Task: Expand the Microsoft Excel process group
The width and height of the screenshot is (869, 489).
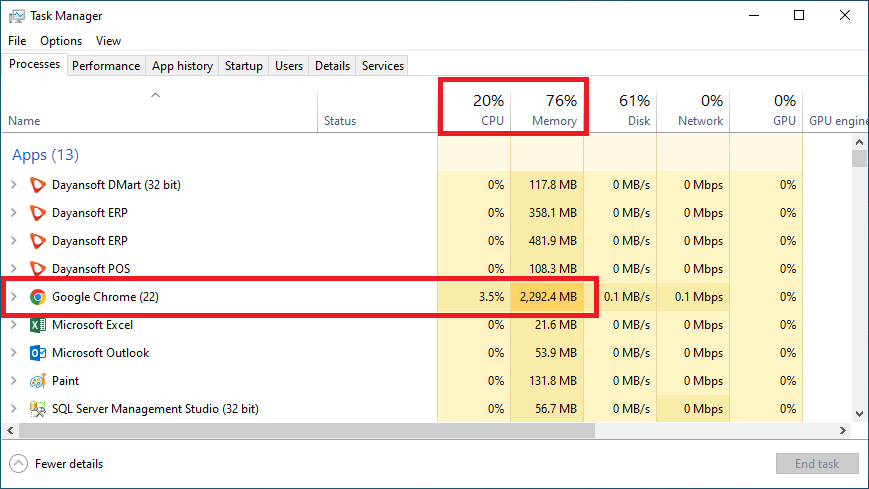Action: [x=14, y=325]
